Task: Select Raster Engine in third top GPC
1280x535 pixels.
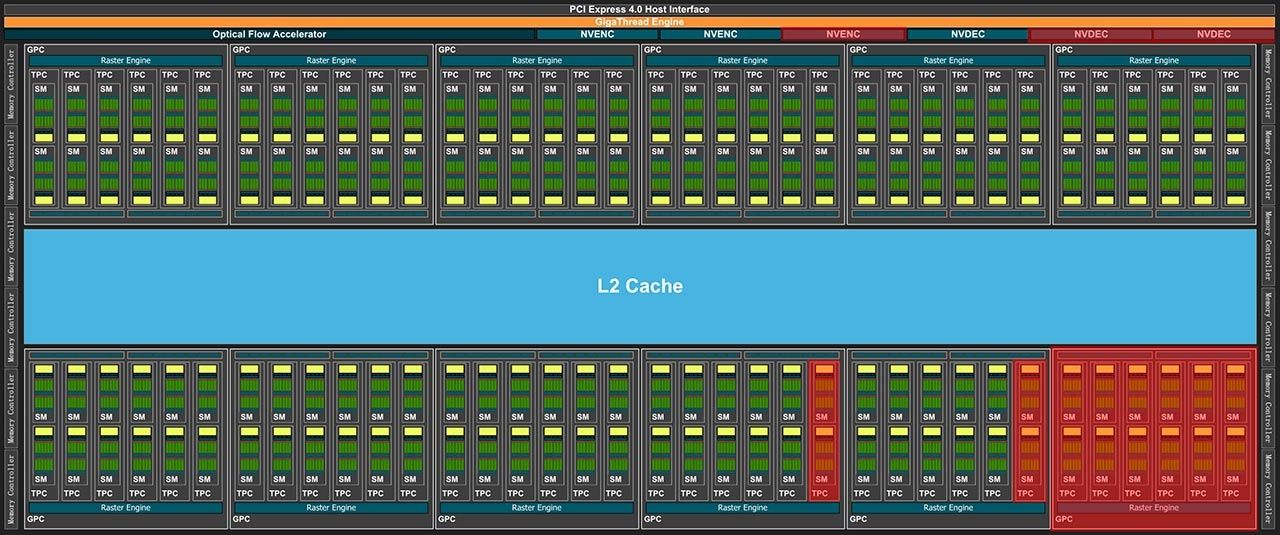Action: click(x=537, y=60)
